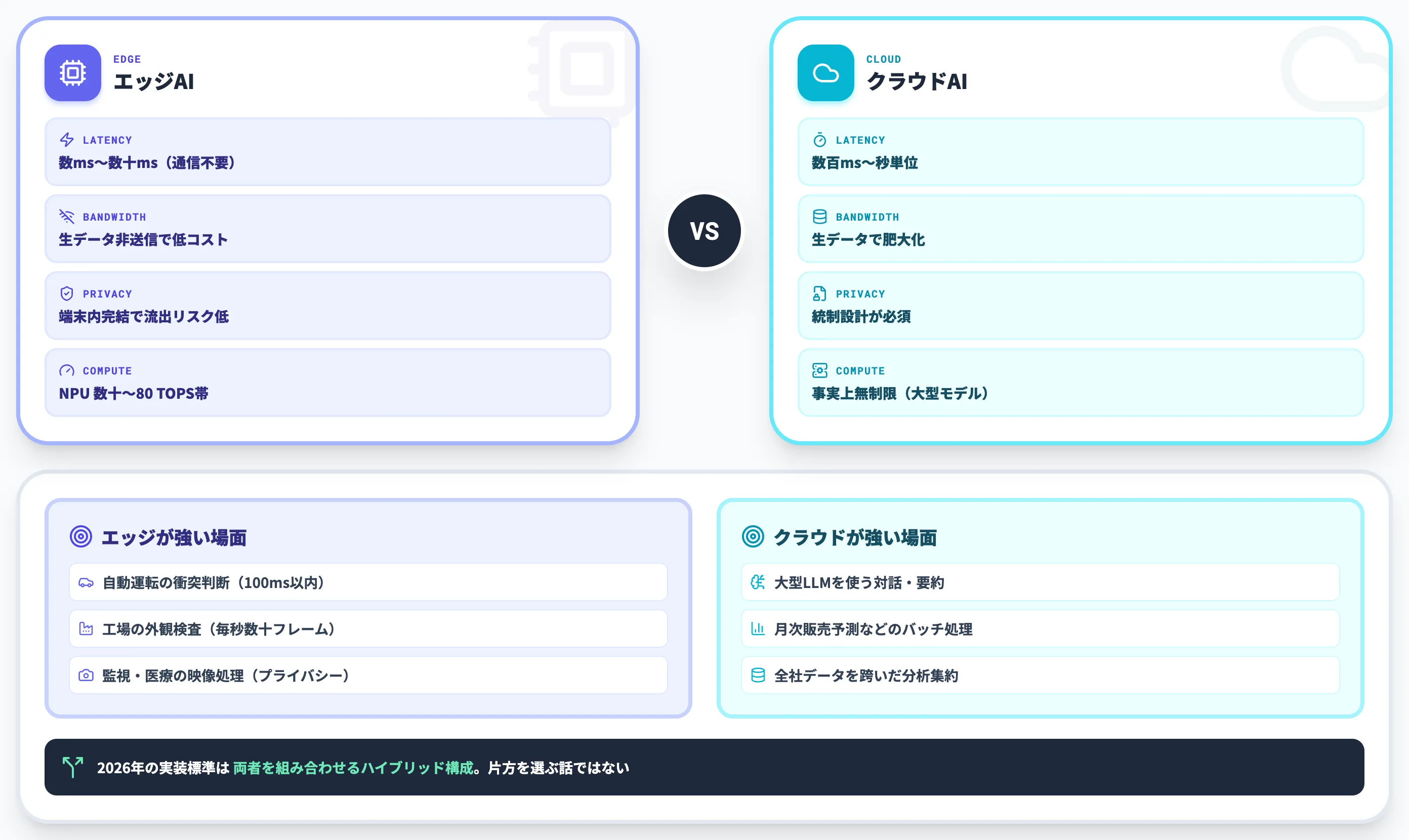Select row 自動運転の衝突判断（100ms以内）

368,582
